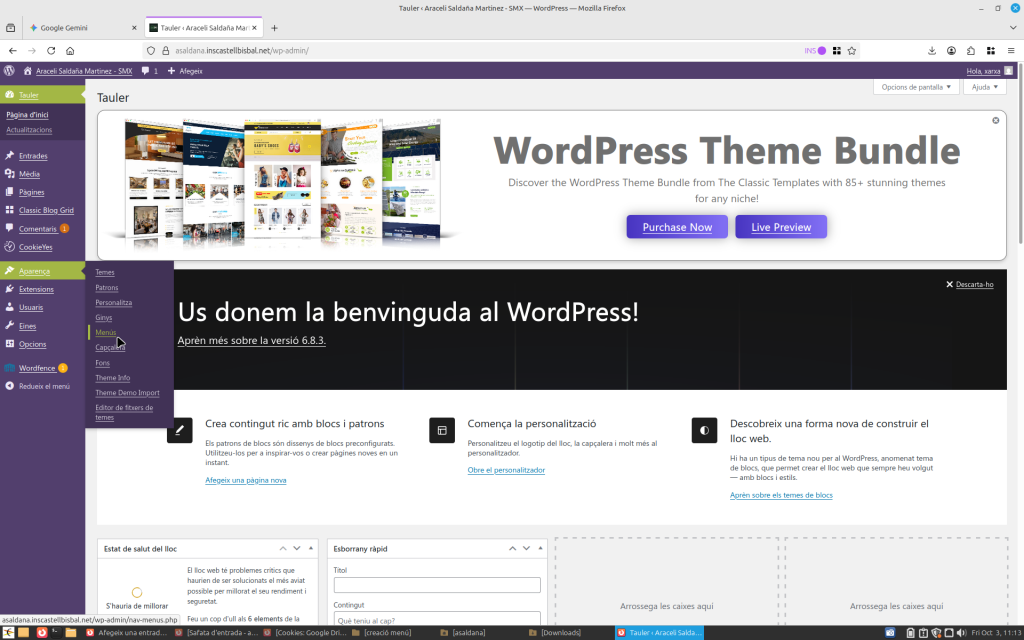This screenshot has height=640, width=1024.
Task: Click the Títol input field in Esborrany ràpid
Action: point(437,585)
